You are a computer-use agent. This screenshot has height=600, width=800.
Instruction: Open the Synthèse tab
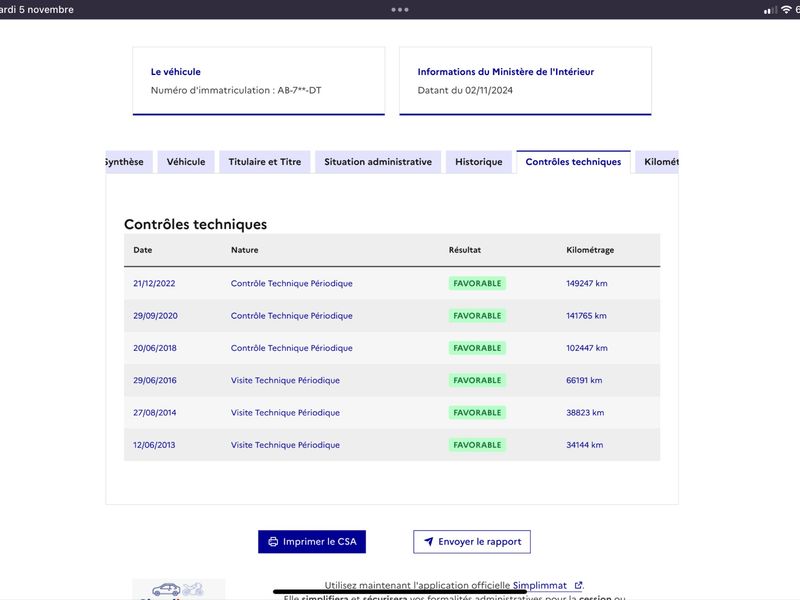point(129,162)
